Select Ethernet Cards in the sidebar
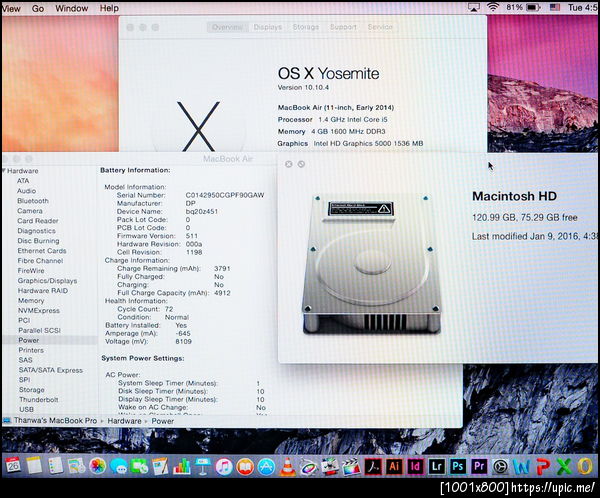The height and width of the screenshot is (498, 600). (x=42, y=251)
